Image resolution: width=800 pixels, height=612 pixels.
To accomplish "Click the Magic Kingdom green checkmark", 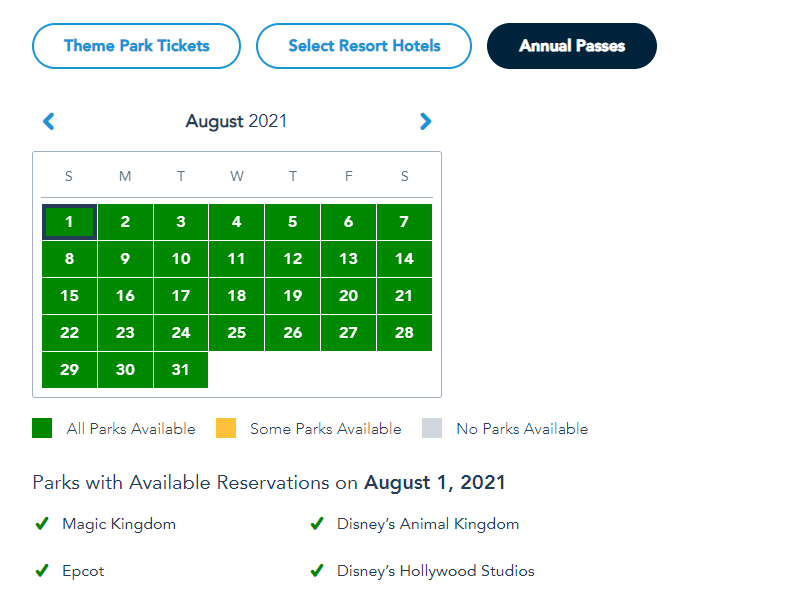I will [x=42, y=524].
